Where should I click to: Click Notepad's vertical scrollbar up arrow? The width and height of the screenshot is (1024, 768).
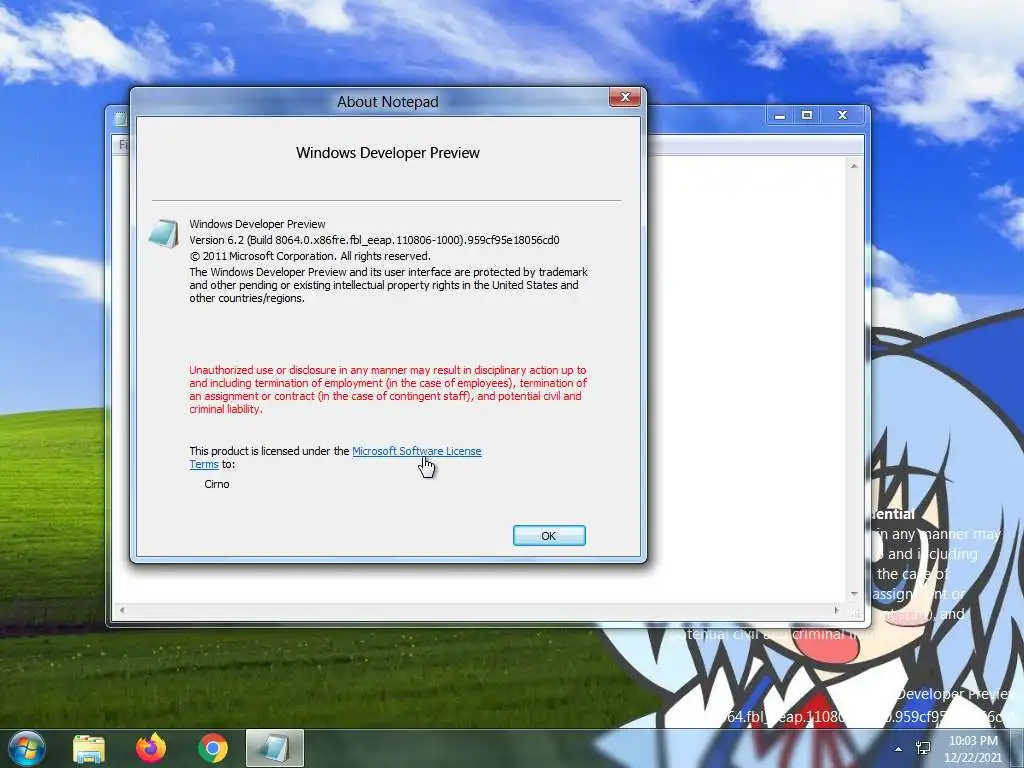tap(854, 167)
